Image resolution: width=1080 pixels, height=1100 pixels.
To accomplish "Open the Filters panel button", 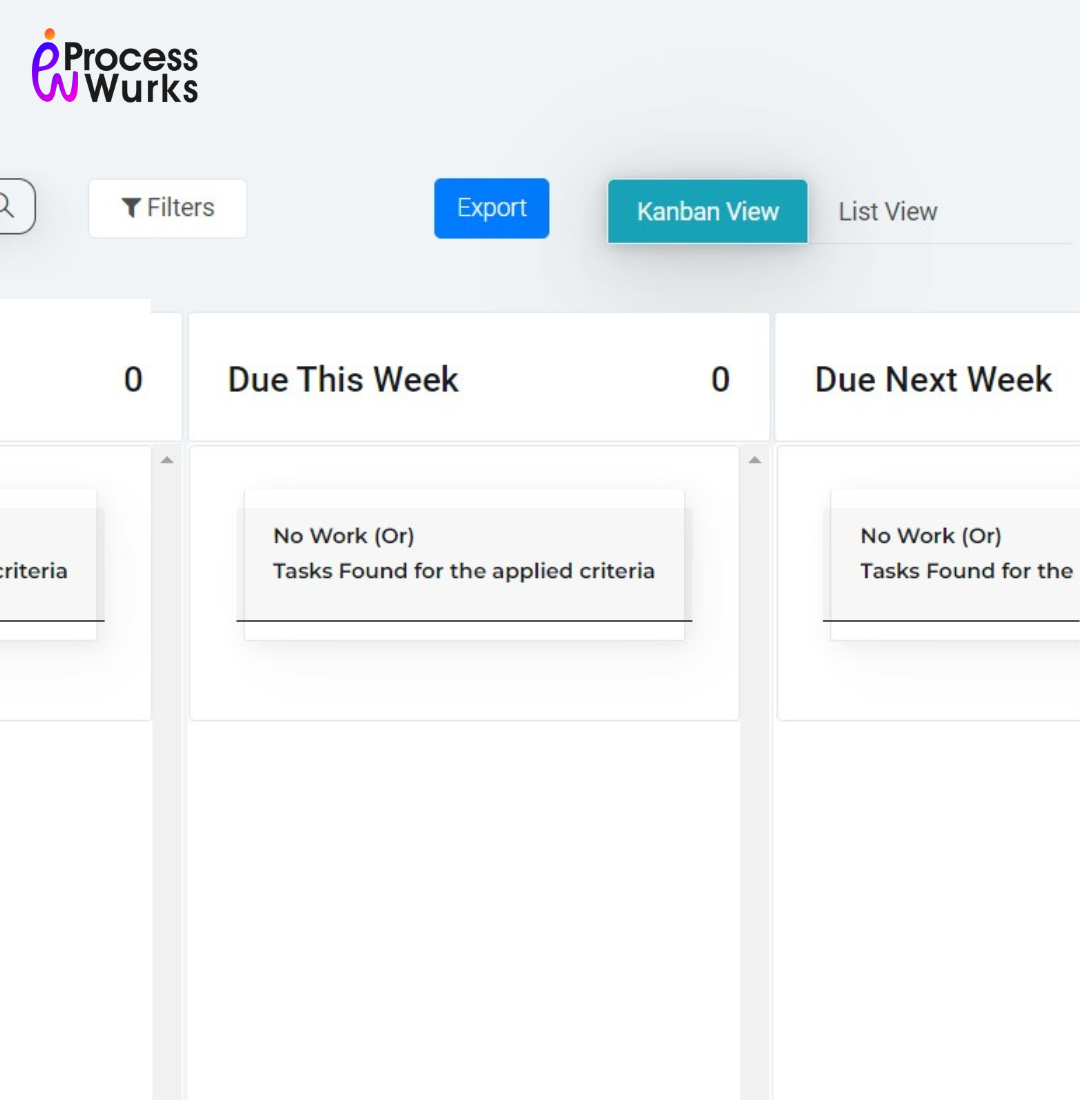I will click(167, 208).
